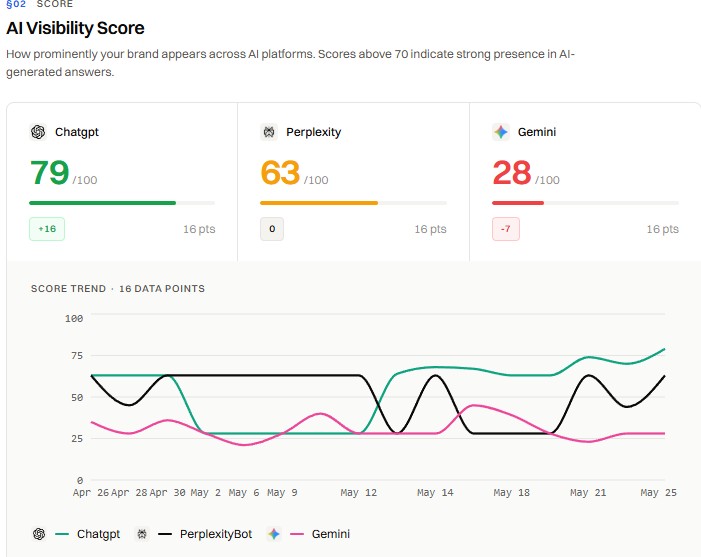Click the Gemini icon in chart legend
The image size is (701, 557).
[x=274, y=534]
